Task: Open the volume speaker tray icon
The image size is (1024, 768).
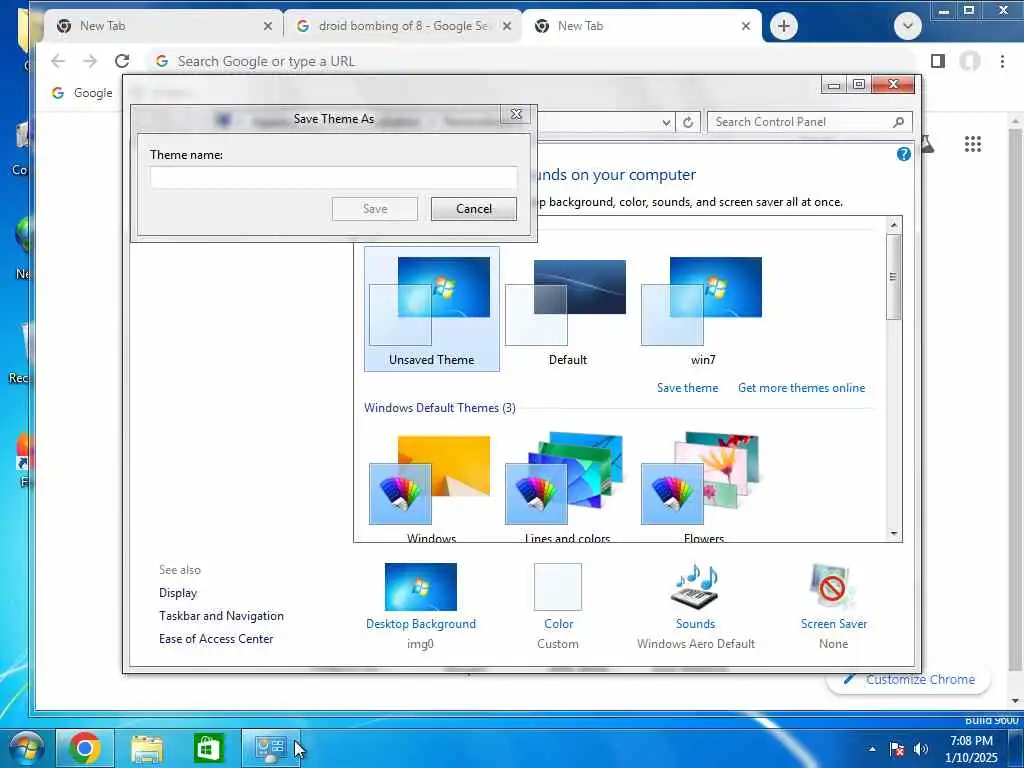Action: (921, 749)
